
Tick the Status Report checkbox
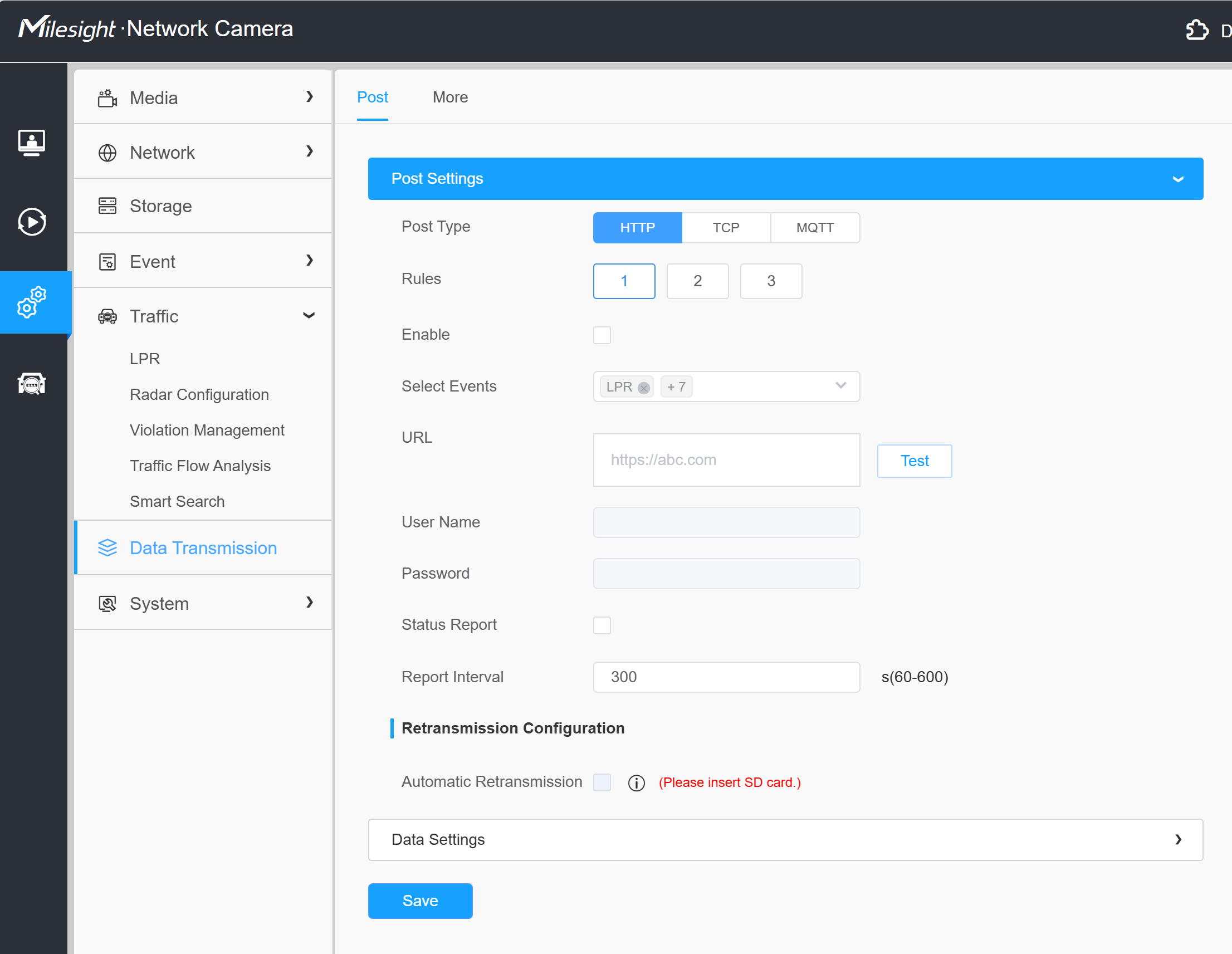pyautogui.click(x=602, y=625)
